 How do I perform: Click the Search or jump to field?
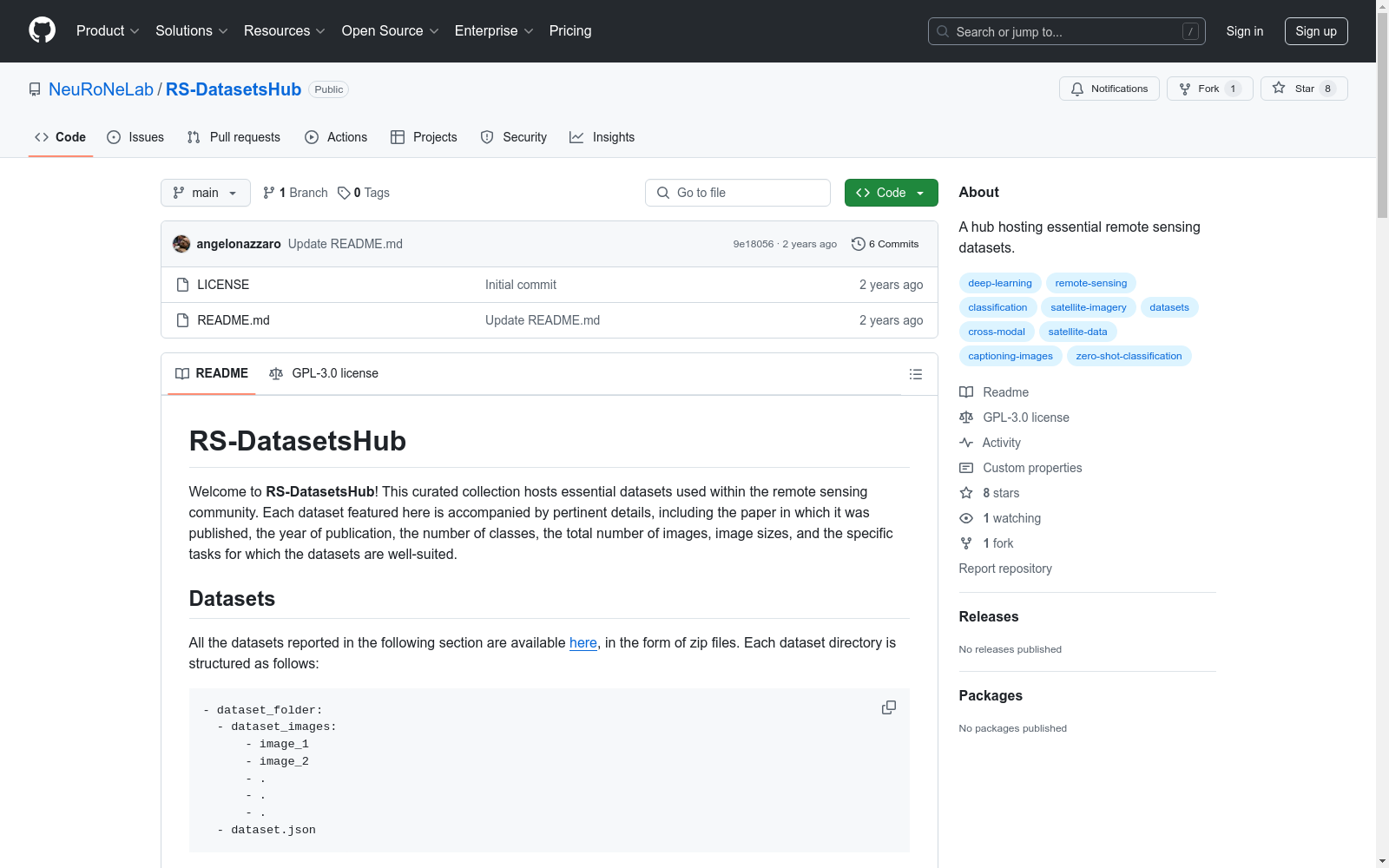click(1066, 31)
